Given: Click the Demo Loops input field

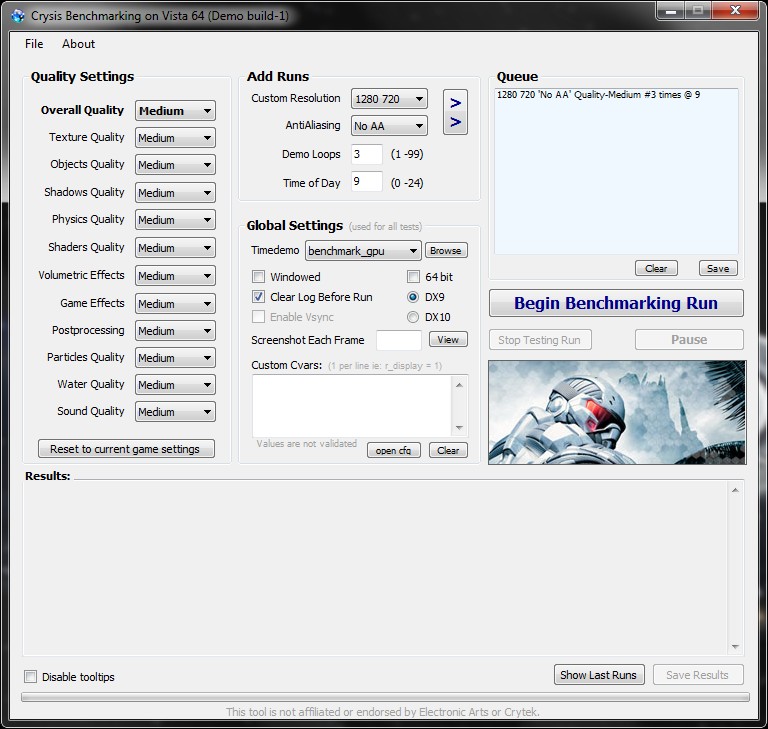Looking at the screenshot, I should pos(366,154).
